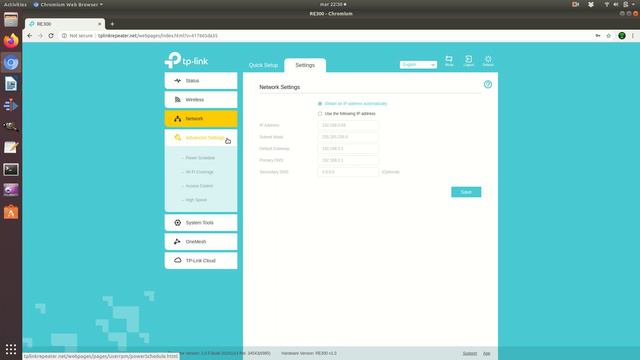Open the System Tools gear entry
Image resolution: width=640 pixels, height=360 pixels.
click(201, 223)
